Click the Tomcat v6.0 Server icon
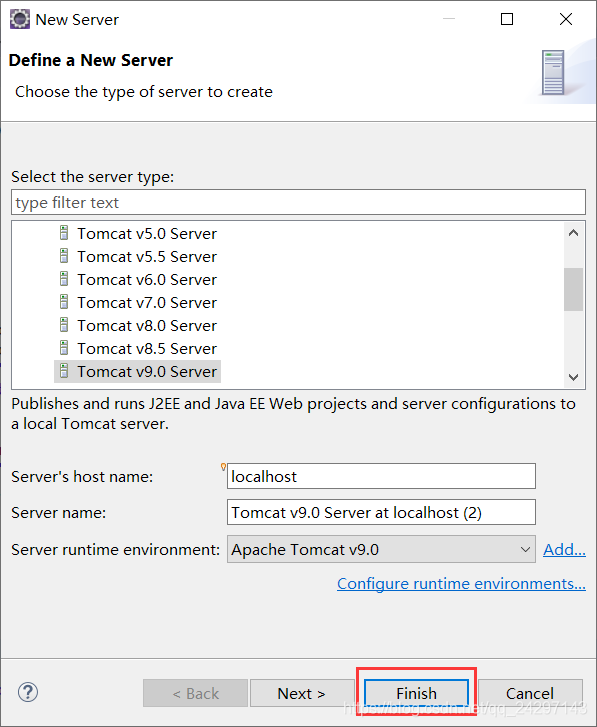597x727 pixels. pyautogui.click(x=64, y=279)
